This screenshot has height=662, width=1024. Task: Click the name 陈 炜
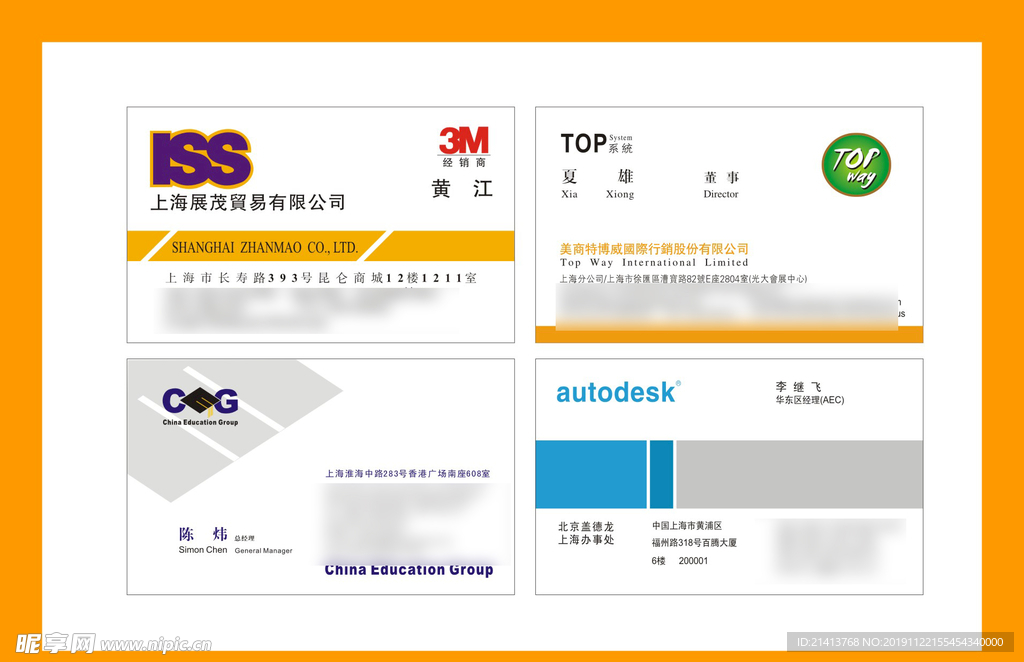coord(203,534)
